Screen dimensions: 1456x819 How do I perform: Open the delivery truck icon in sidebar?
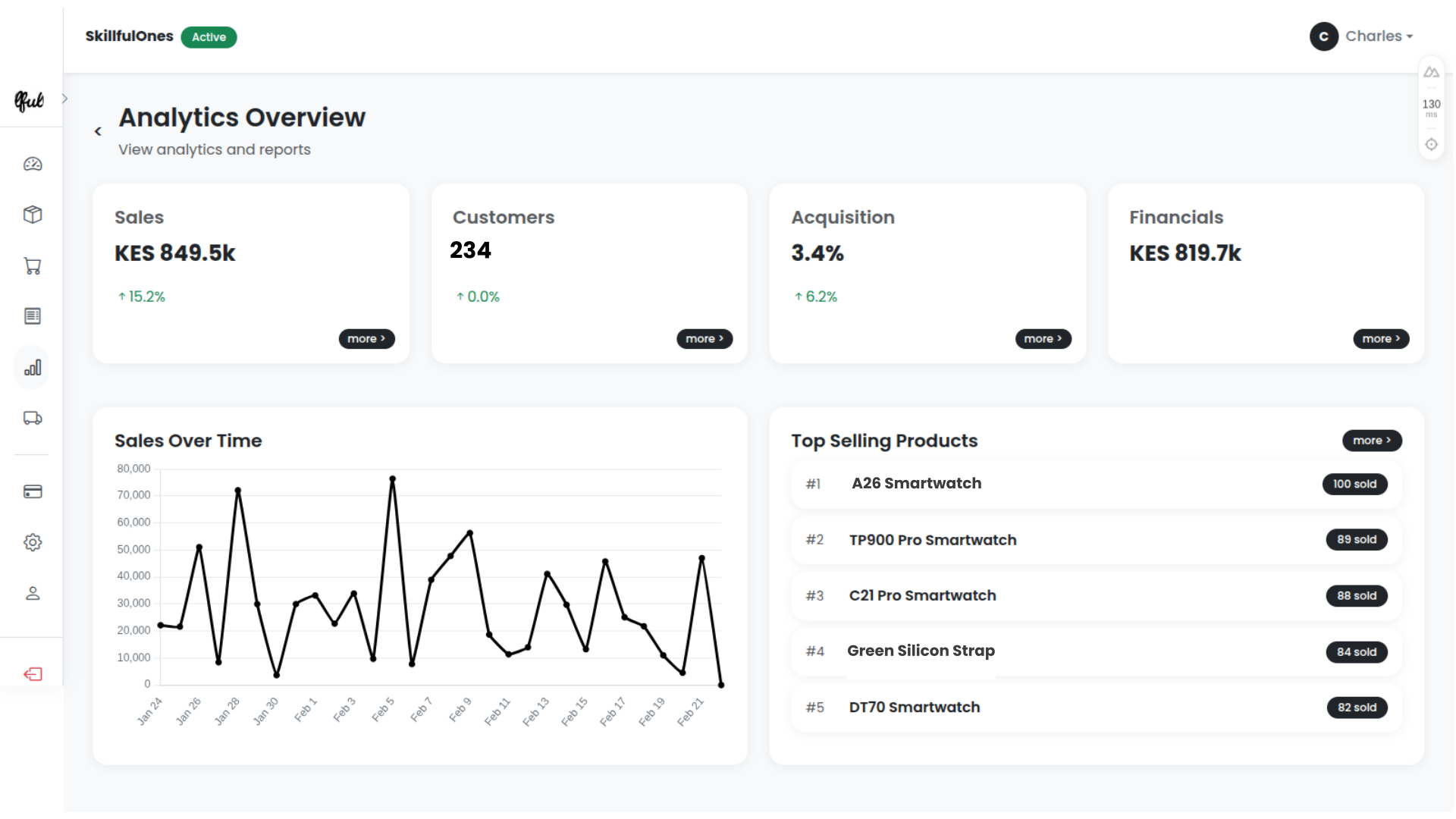coord(32,418)
